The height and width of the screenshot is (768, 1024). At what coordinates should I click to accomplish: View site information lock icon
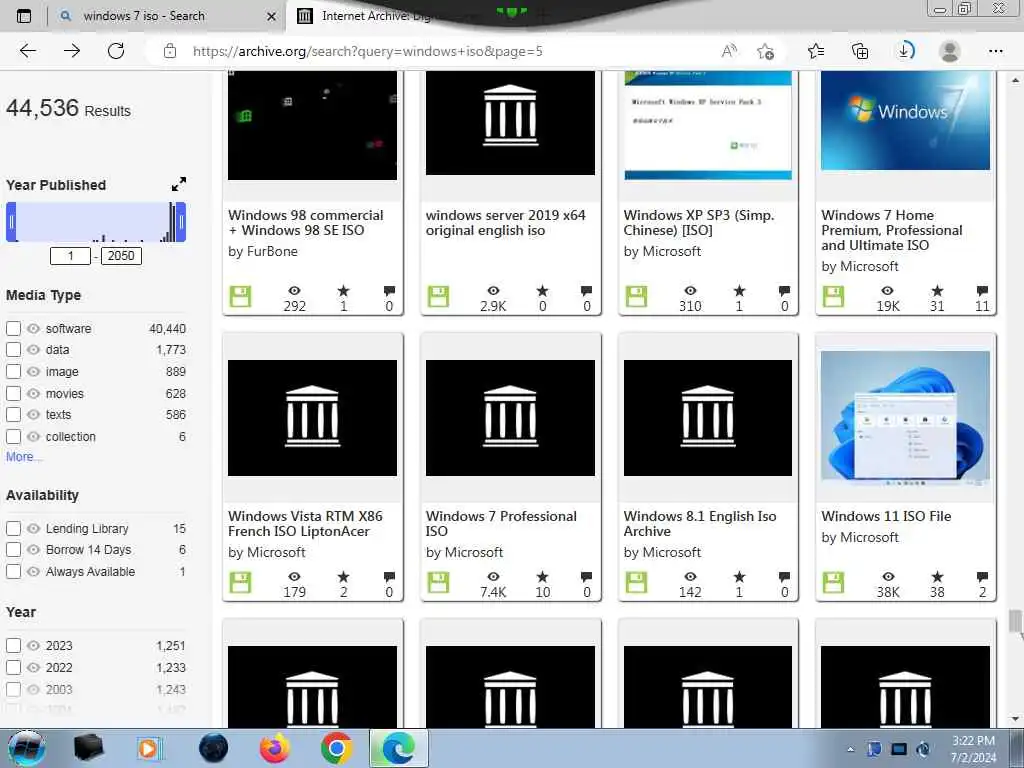(x=170, y=51)
